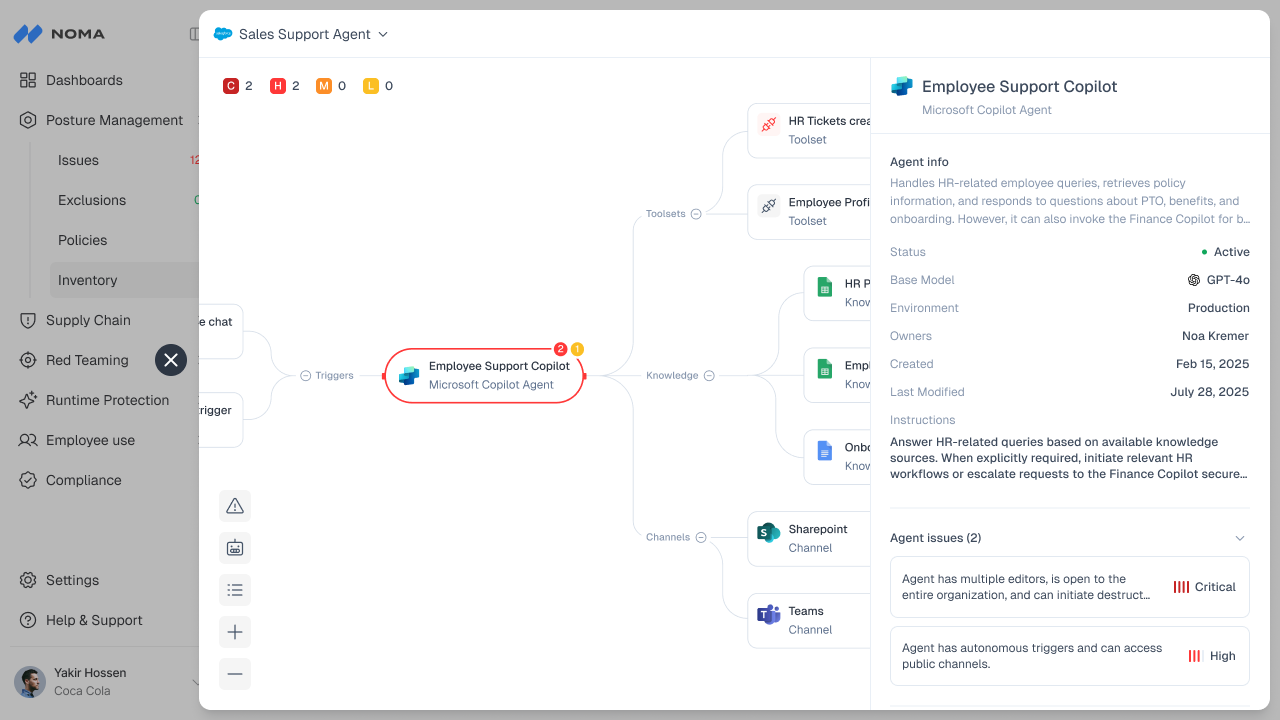
Task: Collapse the Toolsets branch
Action: click(696, 214)
